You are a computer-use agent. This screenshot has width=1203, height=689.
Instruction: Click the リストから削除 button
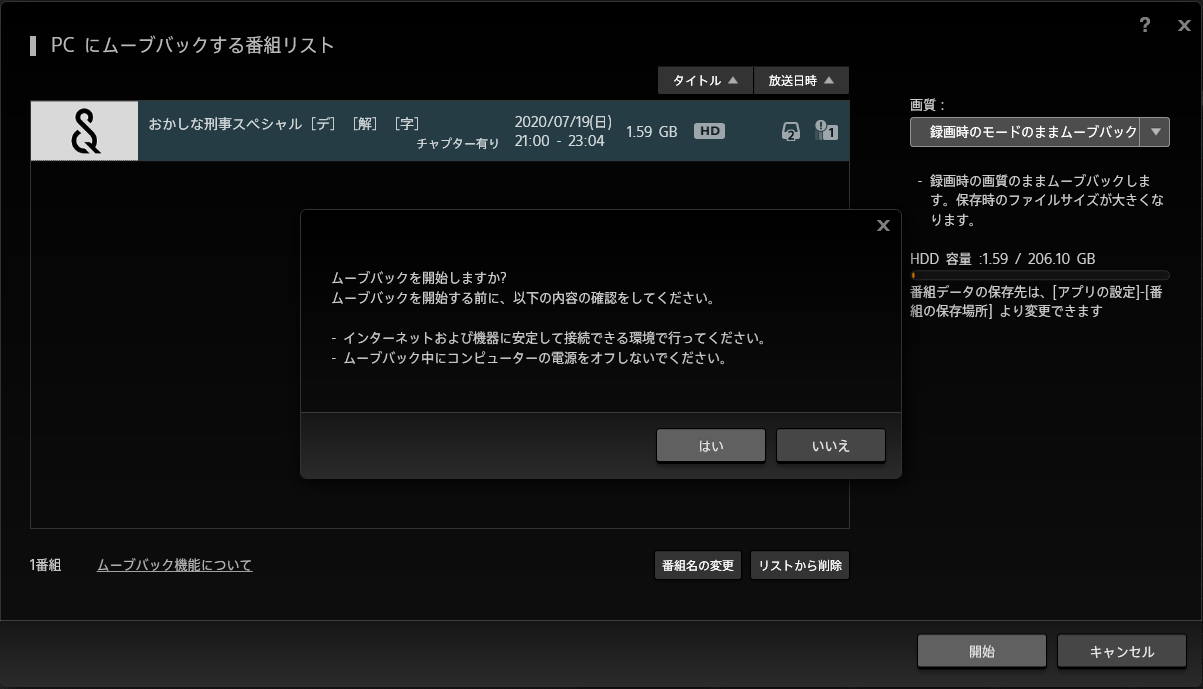point(799,566)
